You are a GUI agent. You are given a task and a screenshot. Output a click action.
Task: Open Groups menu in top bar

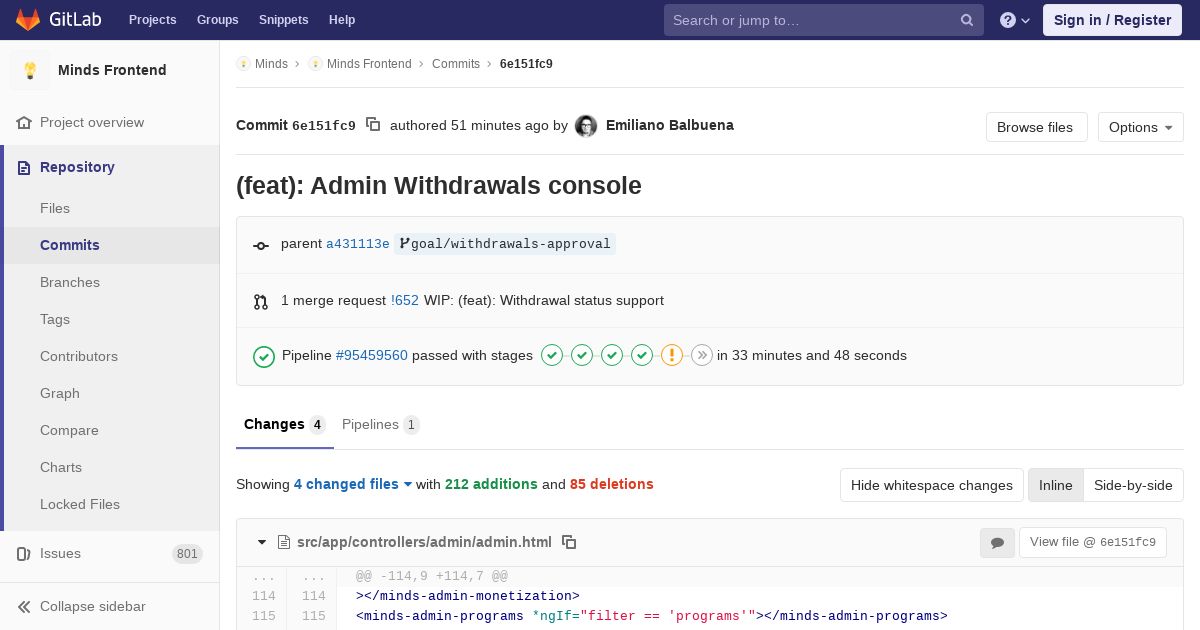click(x=217, y=20)
